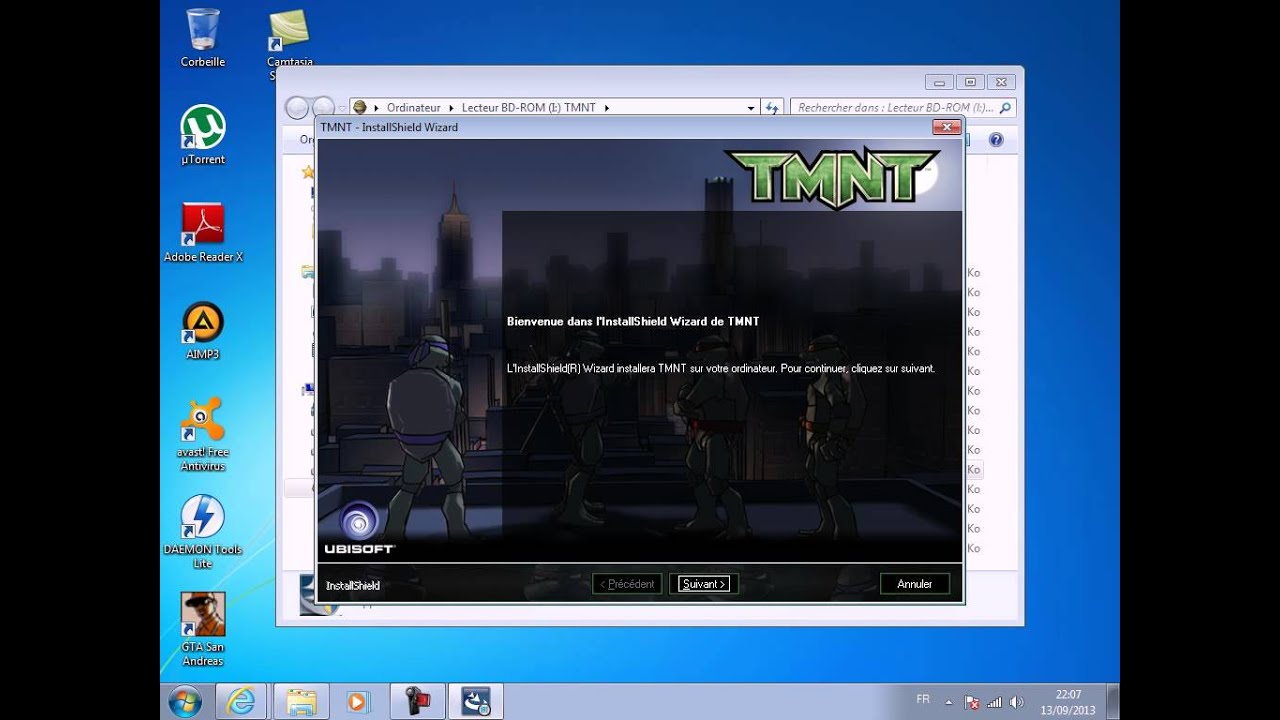
Task: Click the recent pages dropdown near back arrows
Action: click(341, 107)
